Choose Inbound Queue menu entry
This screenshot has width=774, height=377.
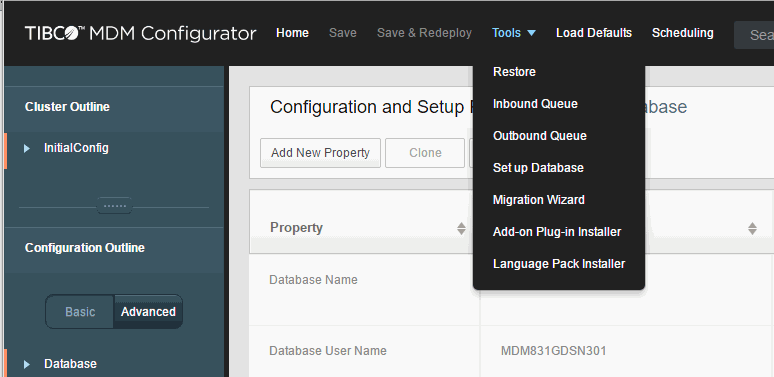535,104
